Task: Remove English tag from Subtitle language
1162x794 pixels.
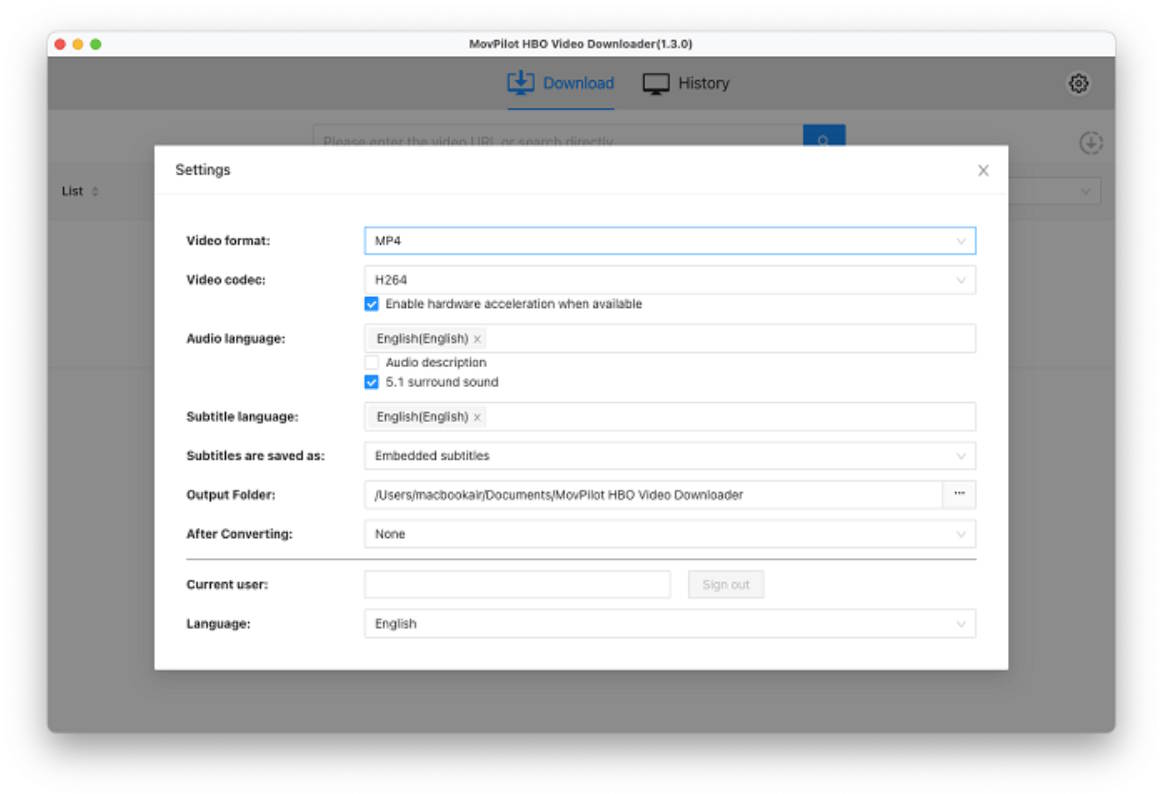Action: click(x=477, y=417)
